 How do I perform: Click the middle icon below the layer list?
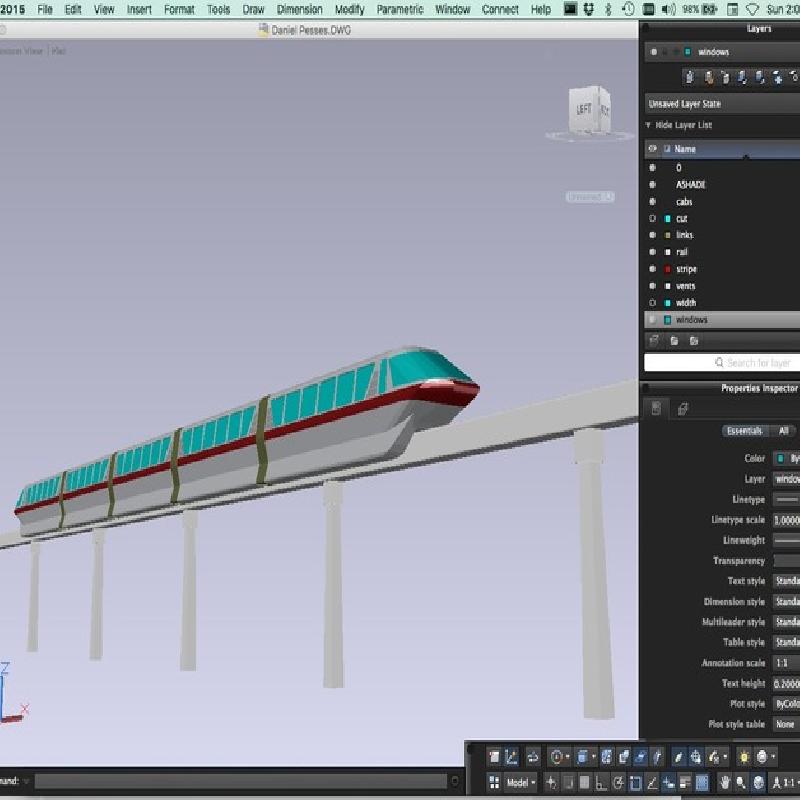[x=674, y=341]
